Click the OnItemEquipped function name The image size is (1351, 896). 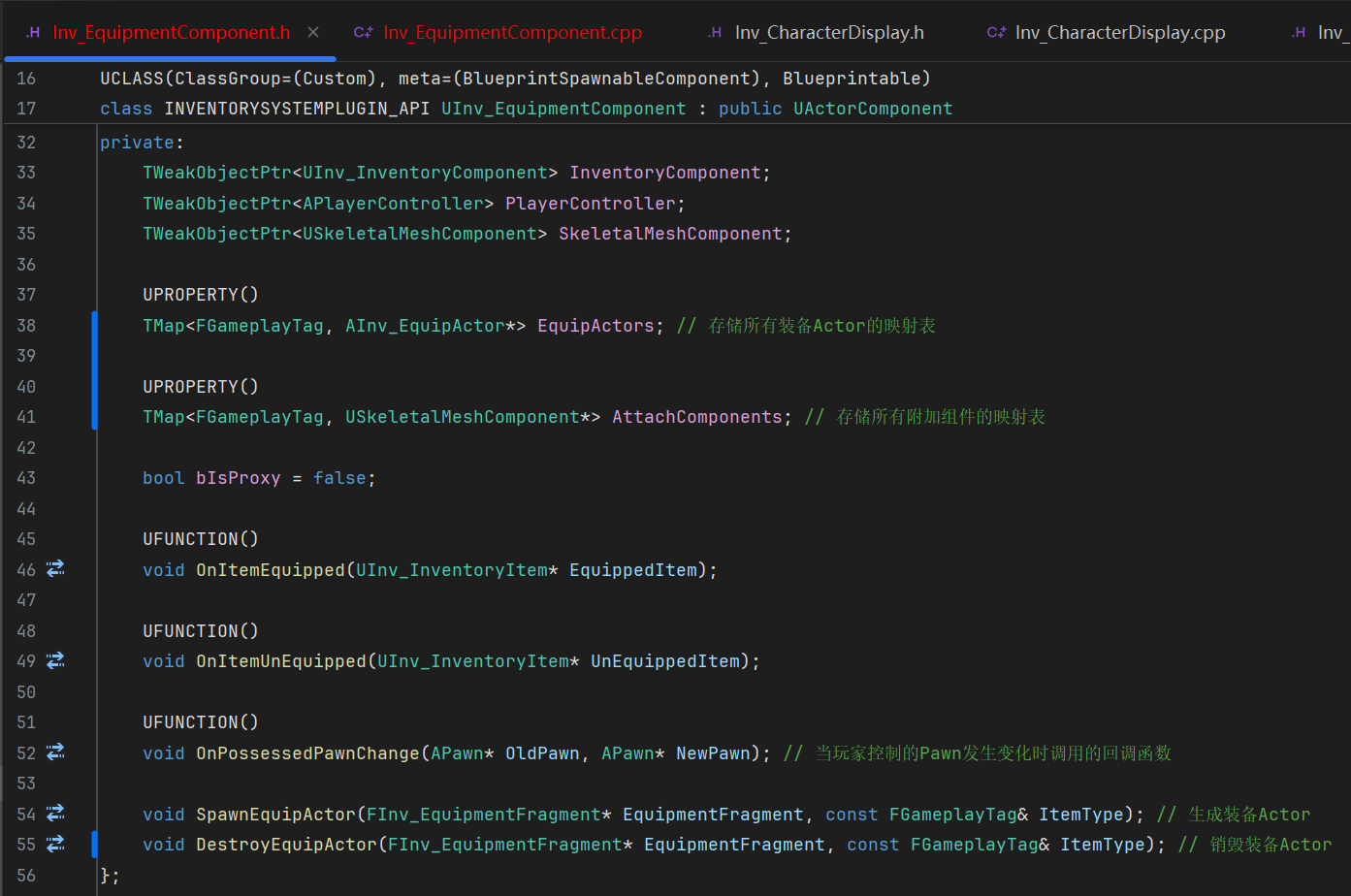coord(271,570)
